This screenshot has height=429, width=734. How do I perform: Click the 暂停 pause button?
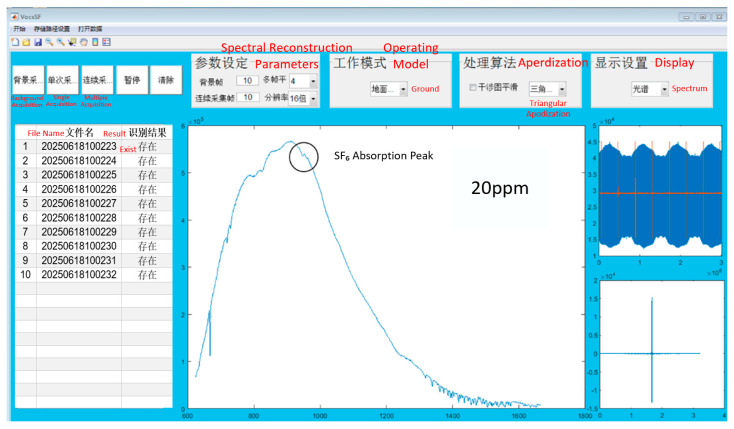(x=132, y=80)
